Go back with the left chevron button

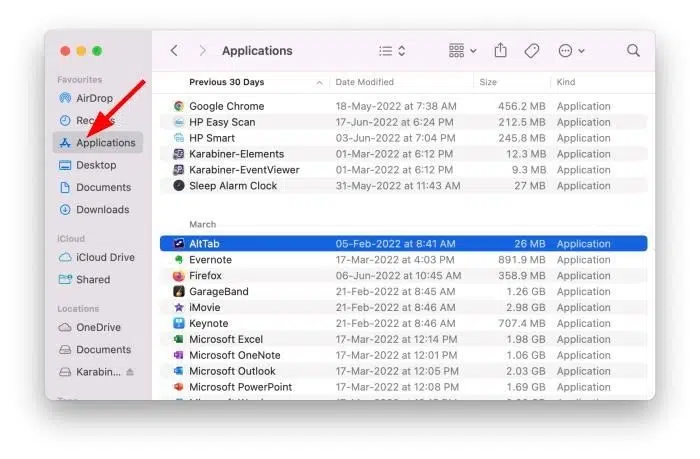175,50
